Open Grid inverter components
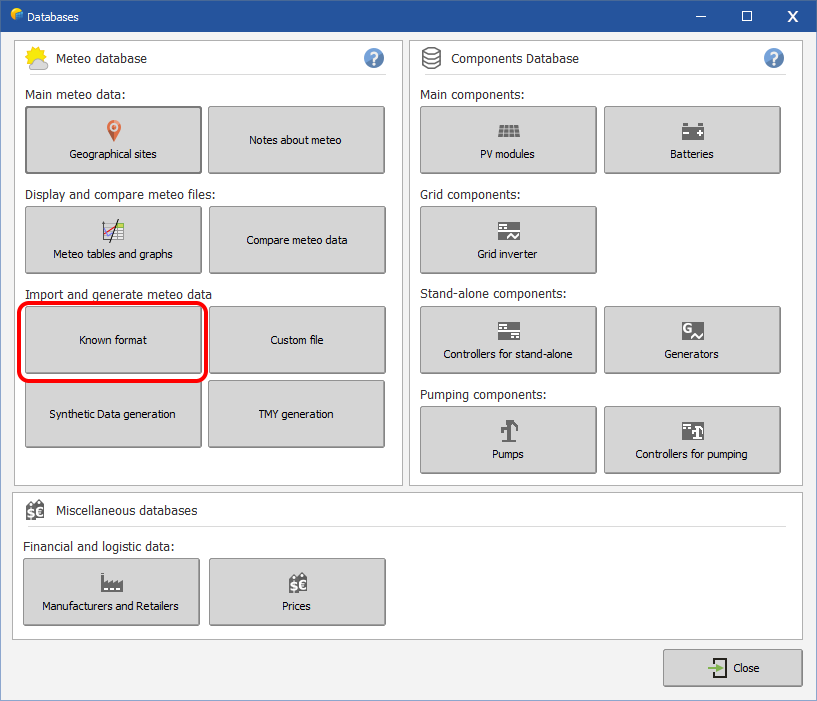Screen dimensions: 817x701 (508, 240)
